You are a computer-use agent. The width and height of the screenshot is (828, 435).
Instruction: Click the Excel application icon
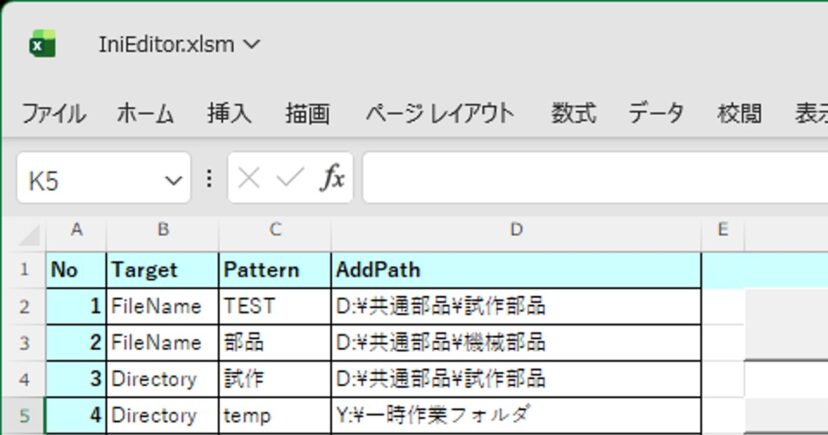41,44
